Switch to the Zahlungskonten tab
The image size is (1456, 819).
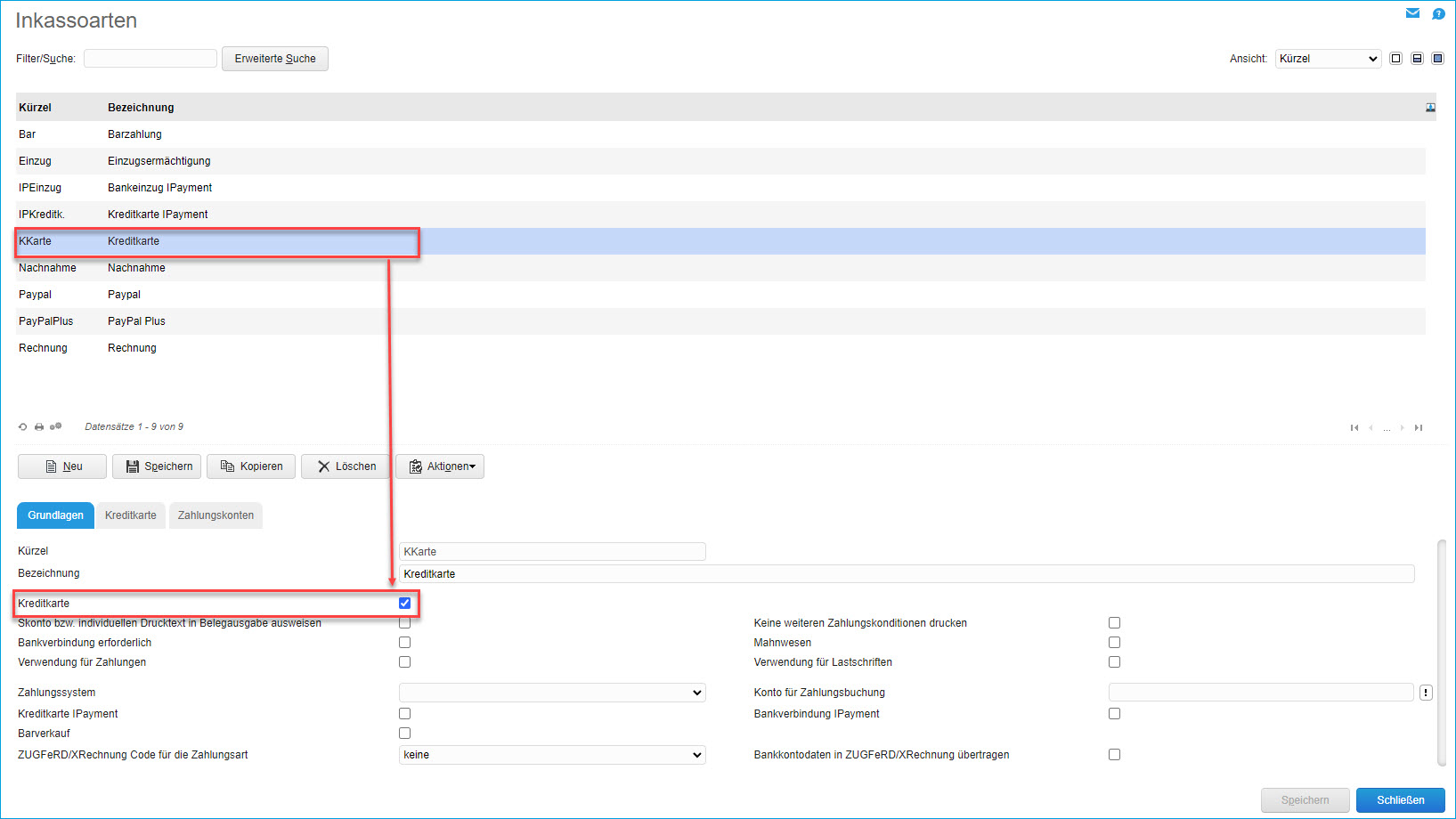pyautogui.click(x=216, y=515)
